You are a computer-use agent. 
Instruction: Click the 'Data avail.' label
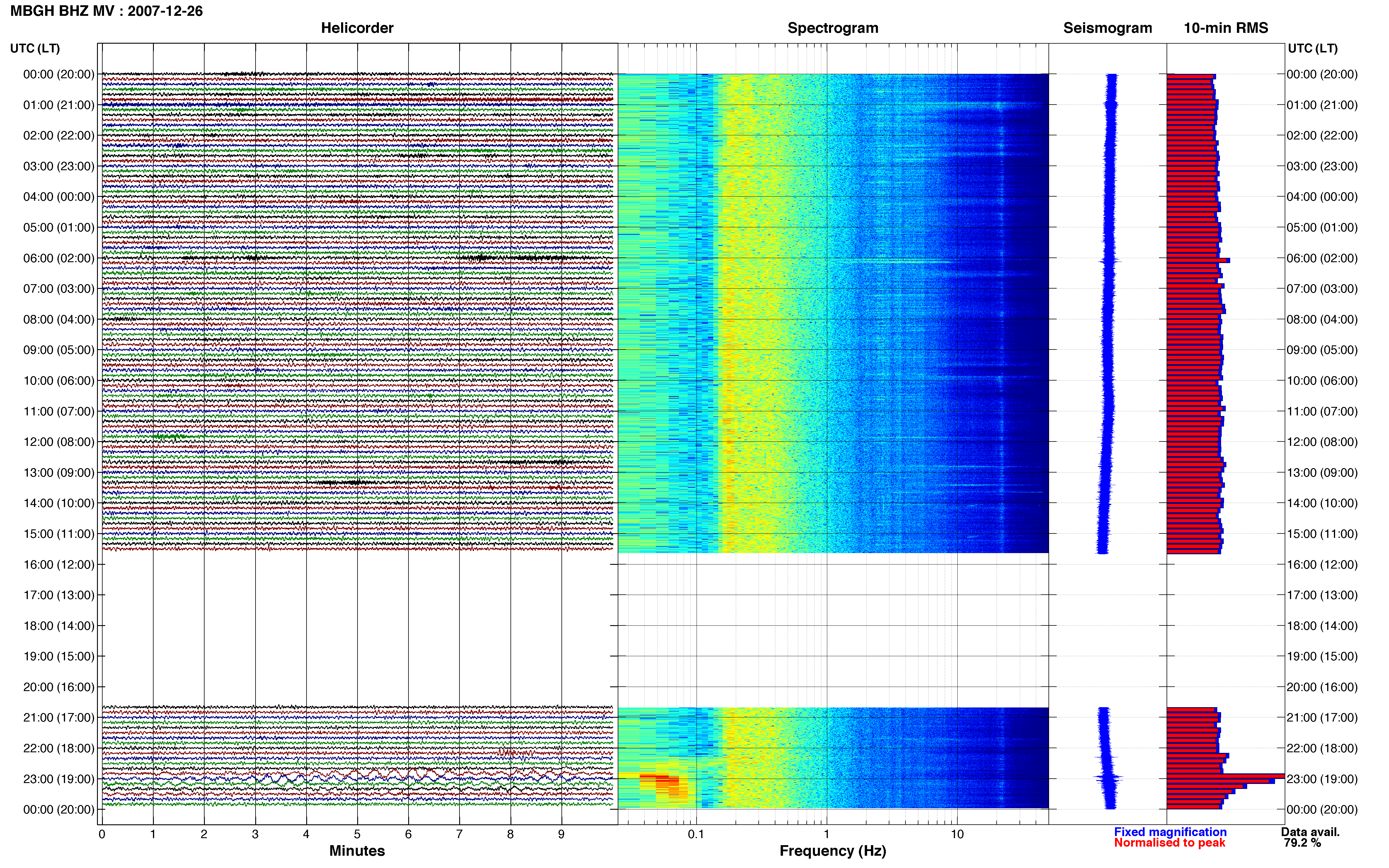(1310, 832)
